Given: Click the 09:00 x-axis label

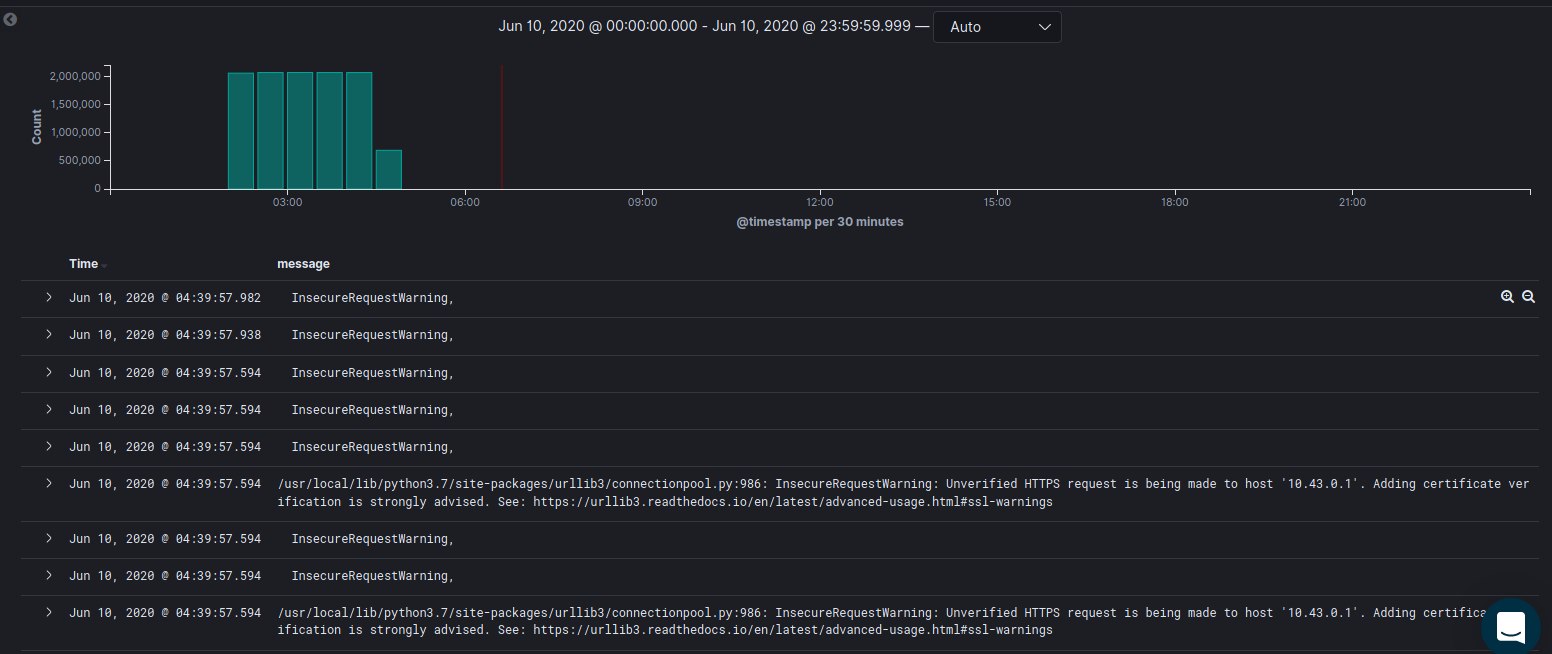Looking at the screenshot, I should pos(642,203).
